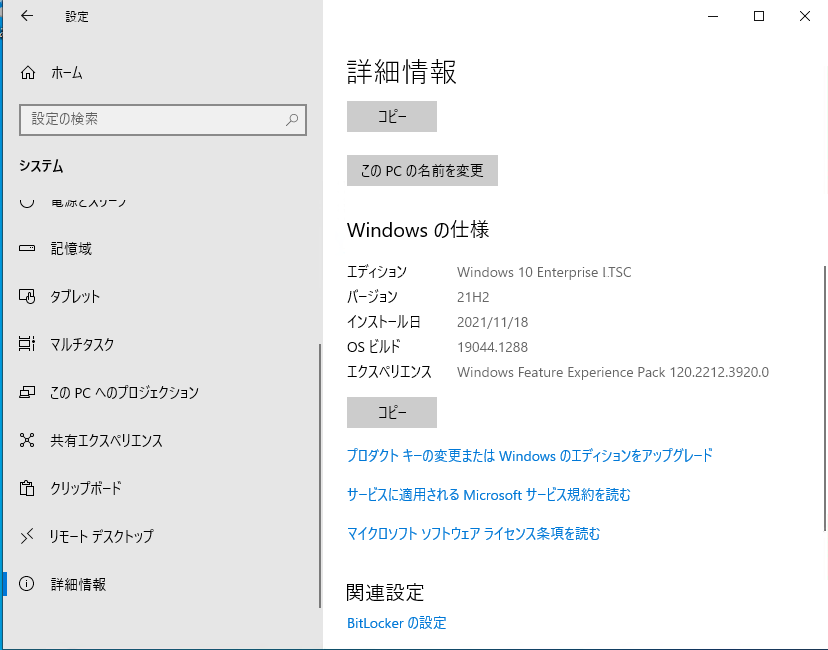The height and width of the screenshot is (650, 828).
Task: Click the upper コピー button
Action: [x=392, y=116]
